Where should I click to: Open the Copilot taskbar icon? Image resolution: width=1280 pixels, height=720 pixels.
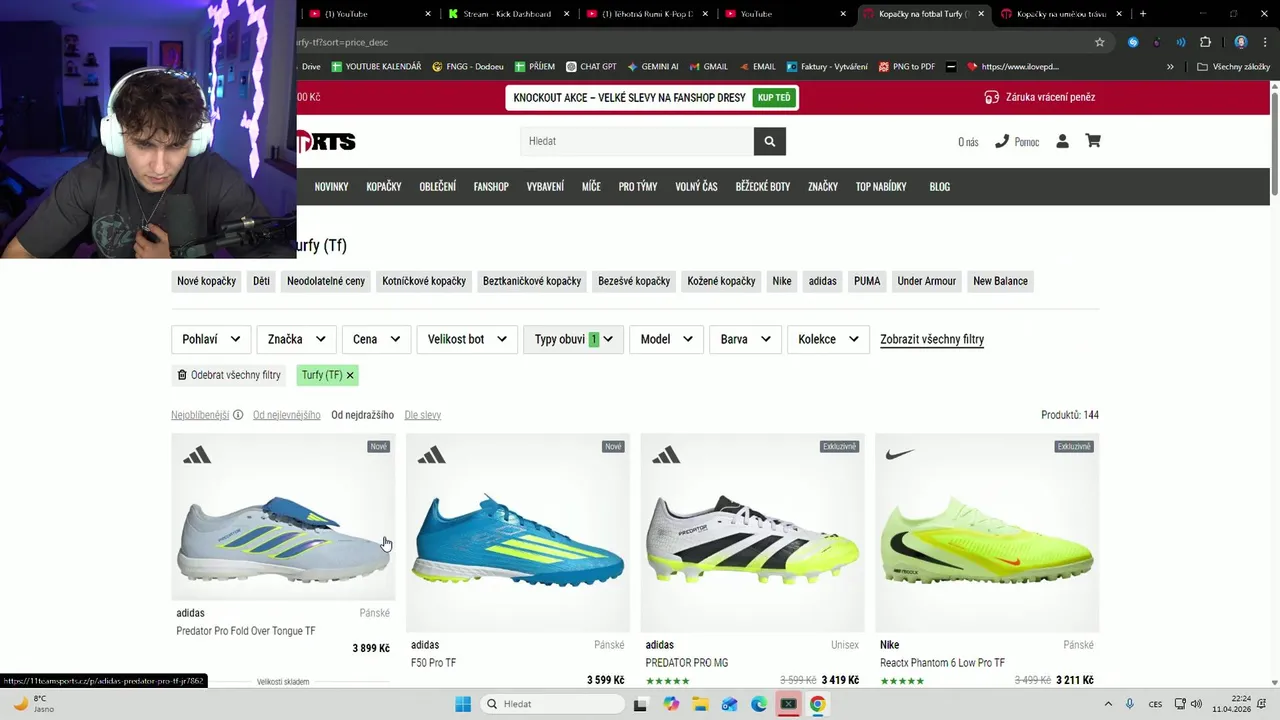coord(671,704)
